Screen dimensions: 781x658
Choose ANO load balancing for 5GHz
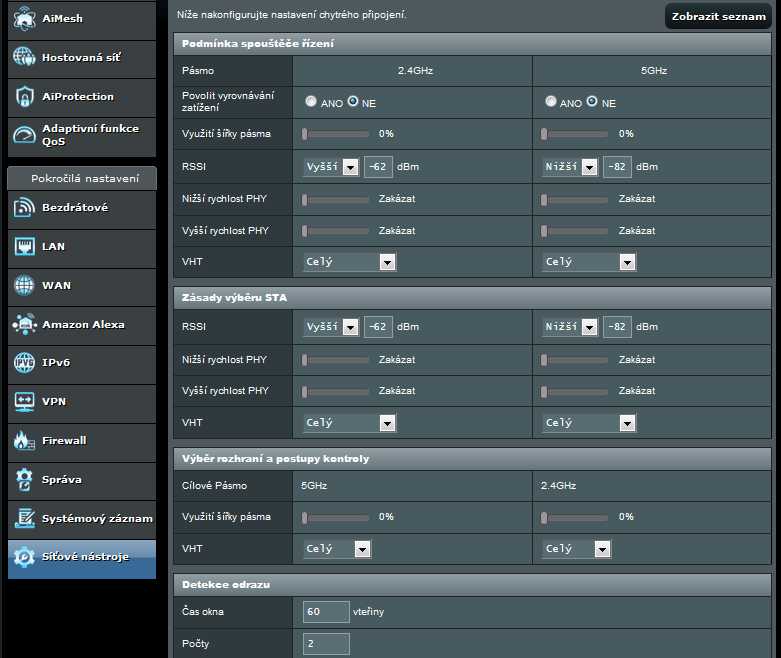[551, 102]
